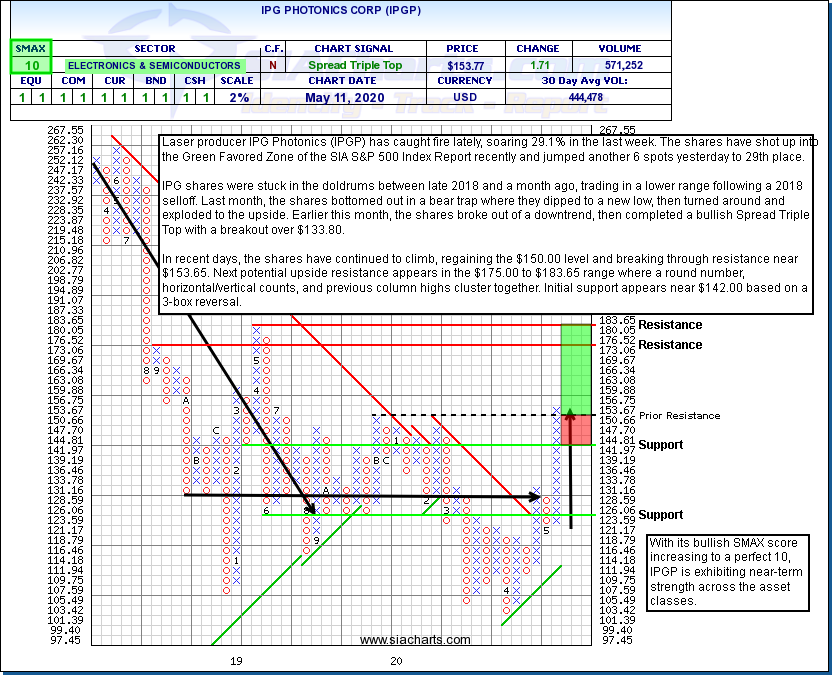Click the 20 year marker on the axis

pos(396,661)
